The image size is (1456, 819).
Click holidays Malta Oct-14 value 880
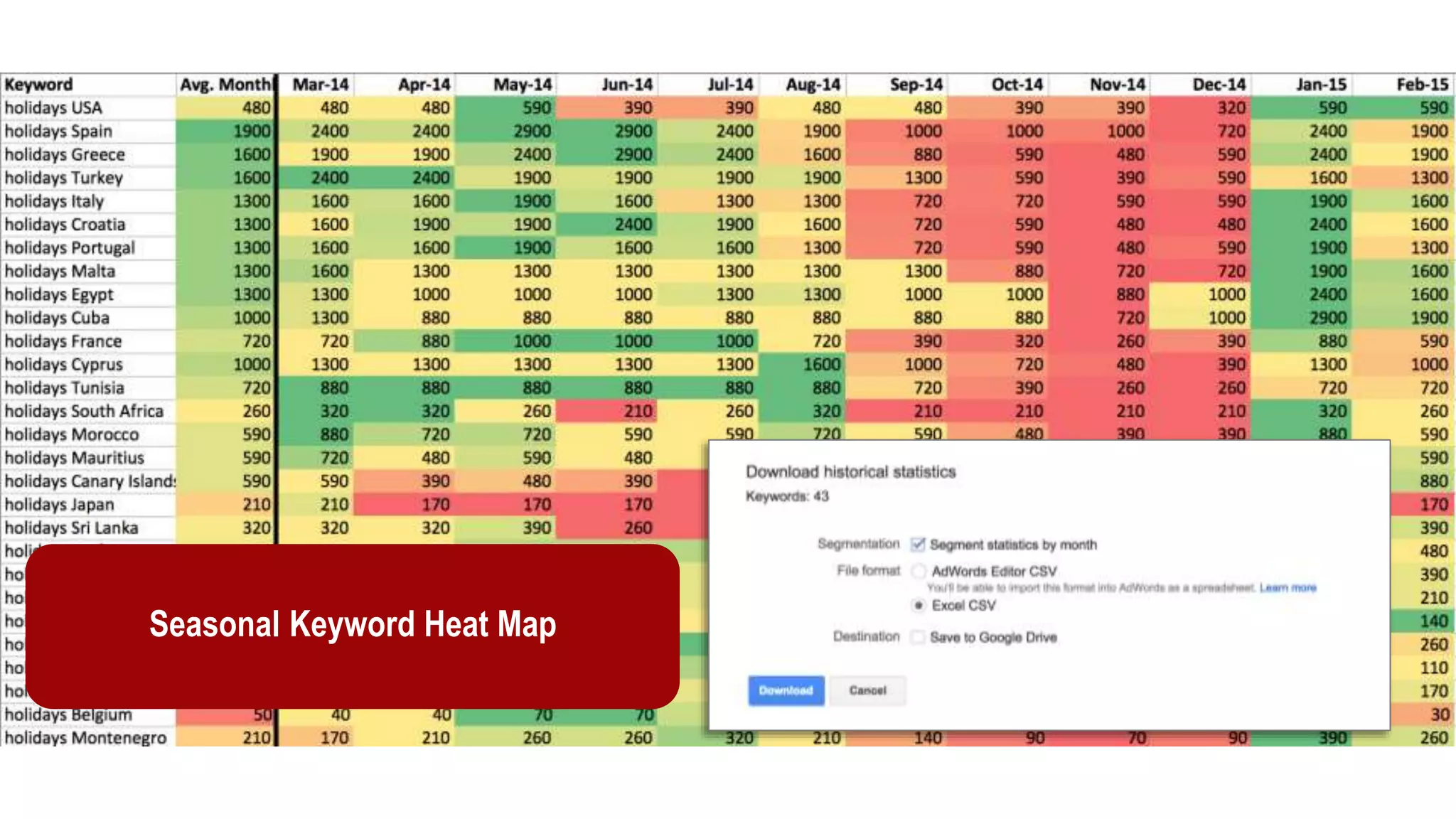(997, 272)
